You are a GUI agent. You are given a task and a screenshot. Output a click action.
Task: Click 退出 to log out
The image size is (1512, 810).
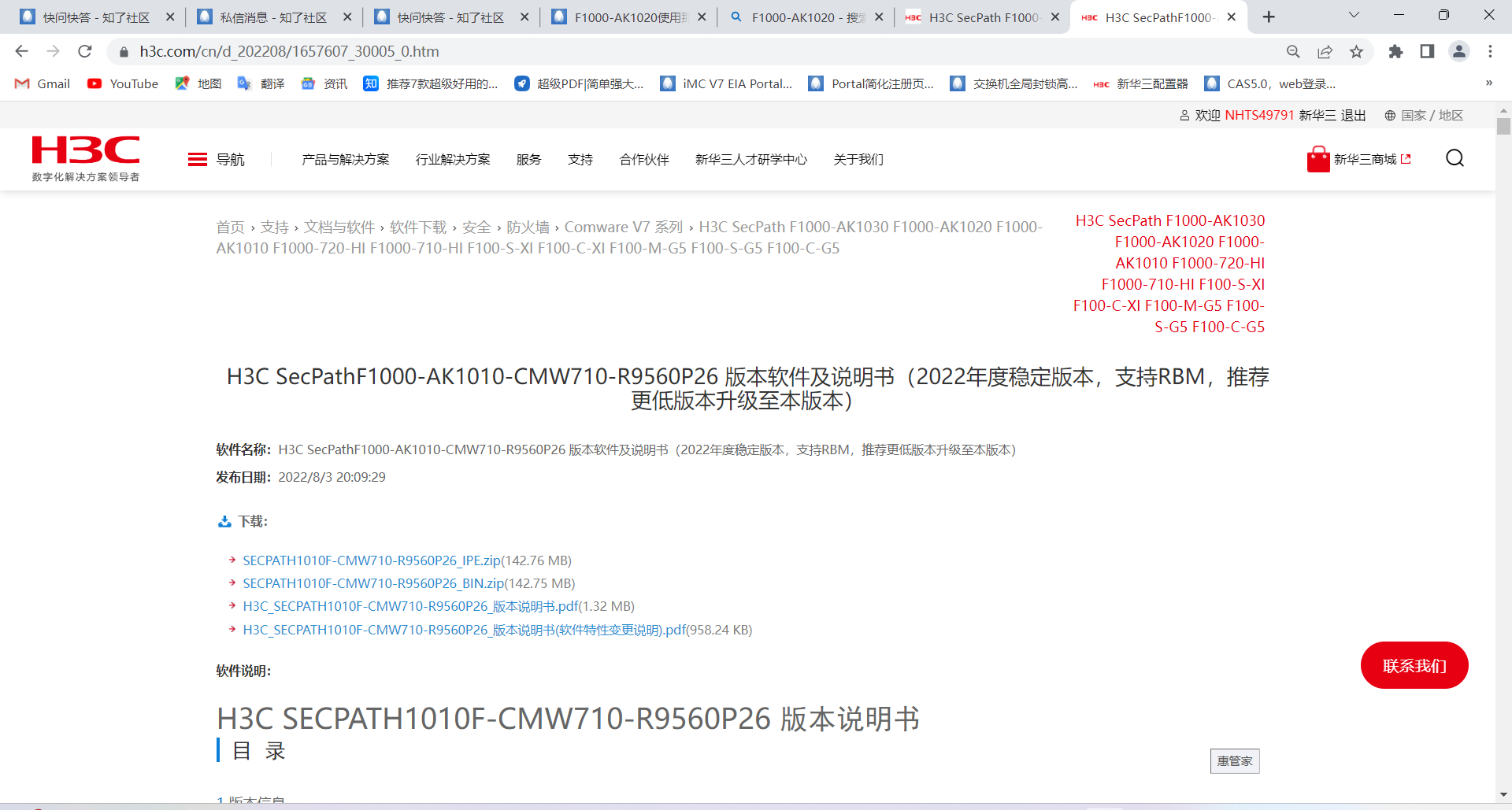[x=1353, y=116]
